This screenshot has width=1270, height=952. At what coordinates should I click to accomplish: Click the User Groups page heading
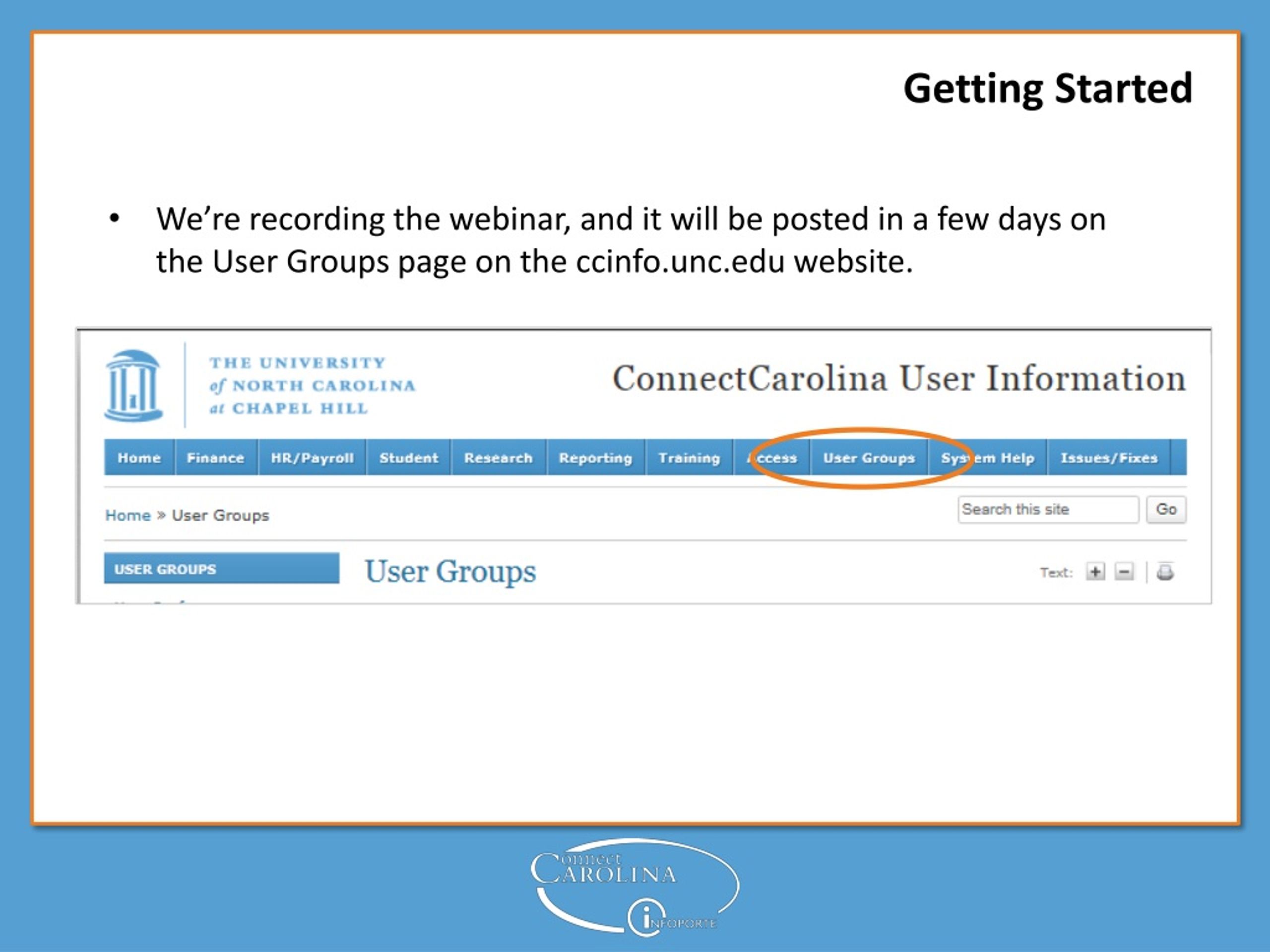pyautogui.click(x=450, y=572)
